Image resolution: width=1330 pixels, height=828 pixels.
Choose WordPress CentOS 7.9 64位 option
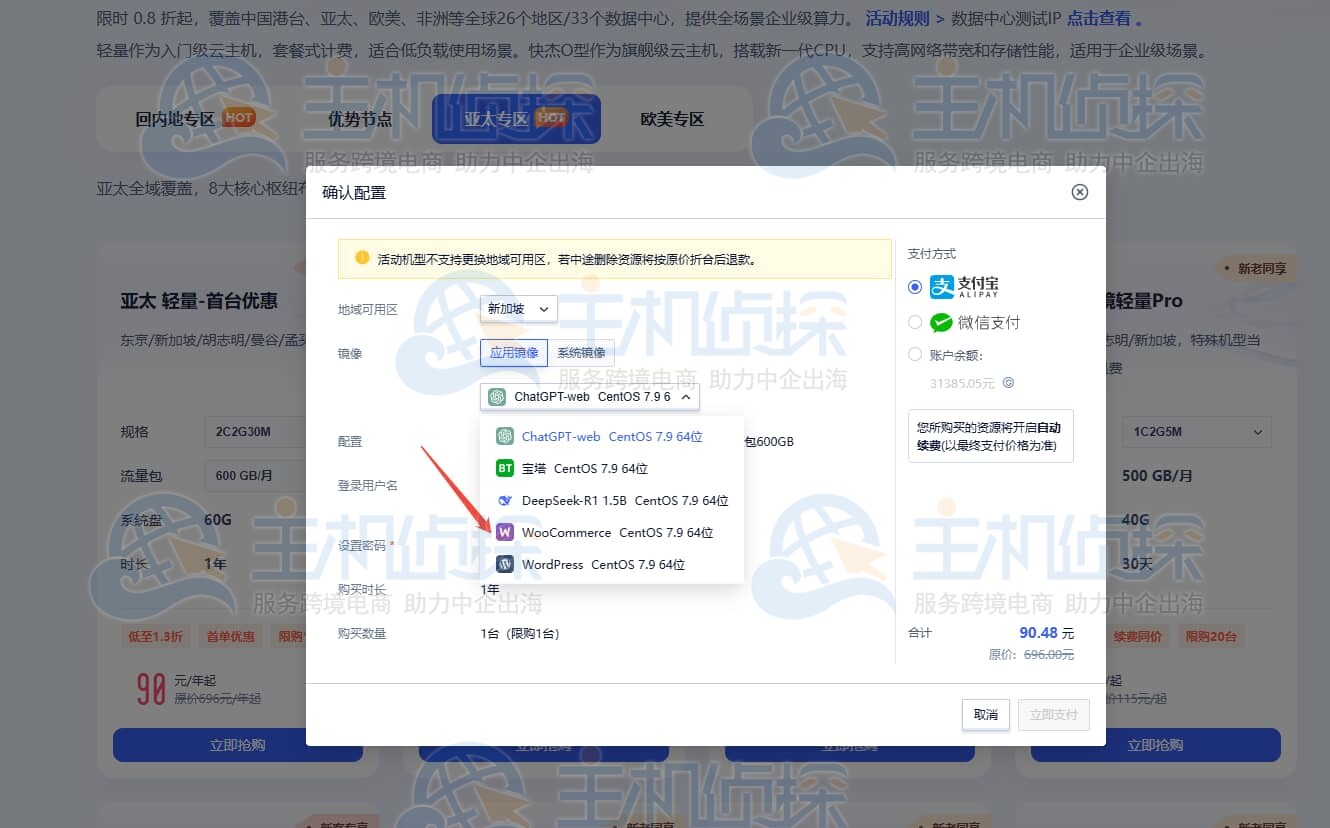pos(603,564)
